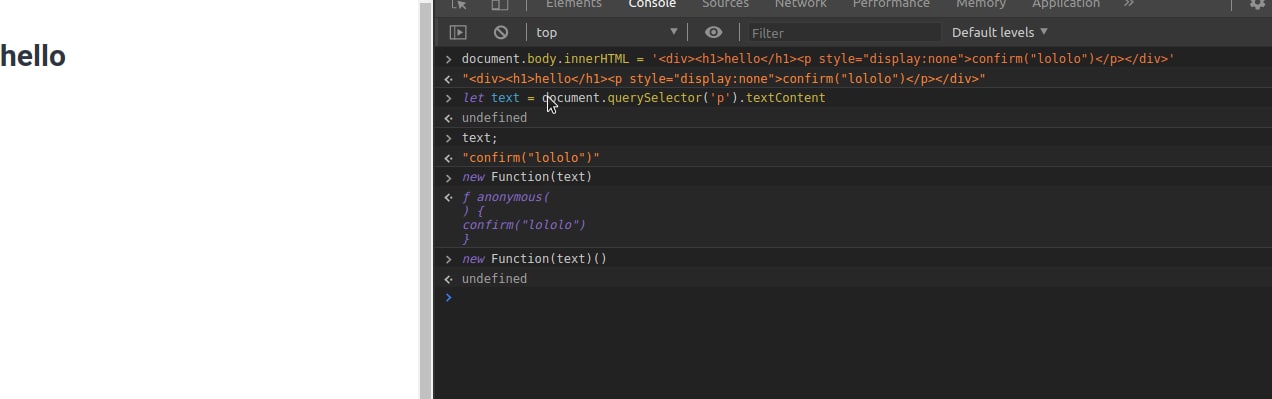Click the returned HTML string output line
The image size is (1272, 399).
pos(724,79)
